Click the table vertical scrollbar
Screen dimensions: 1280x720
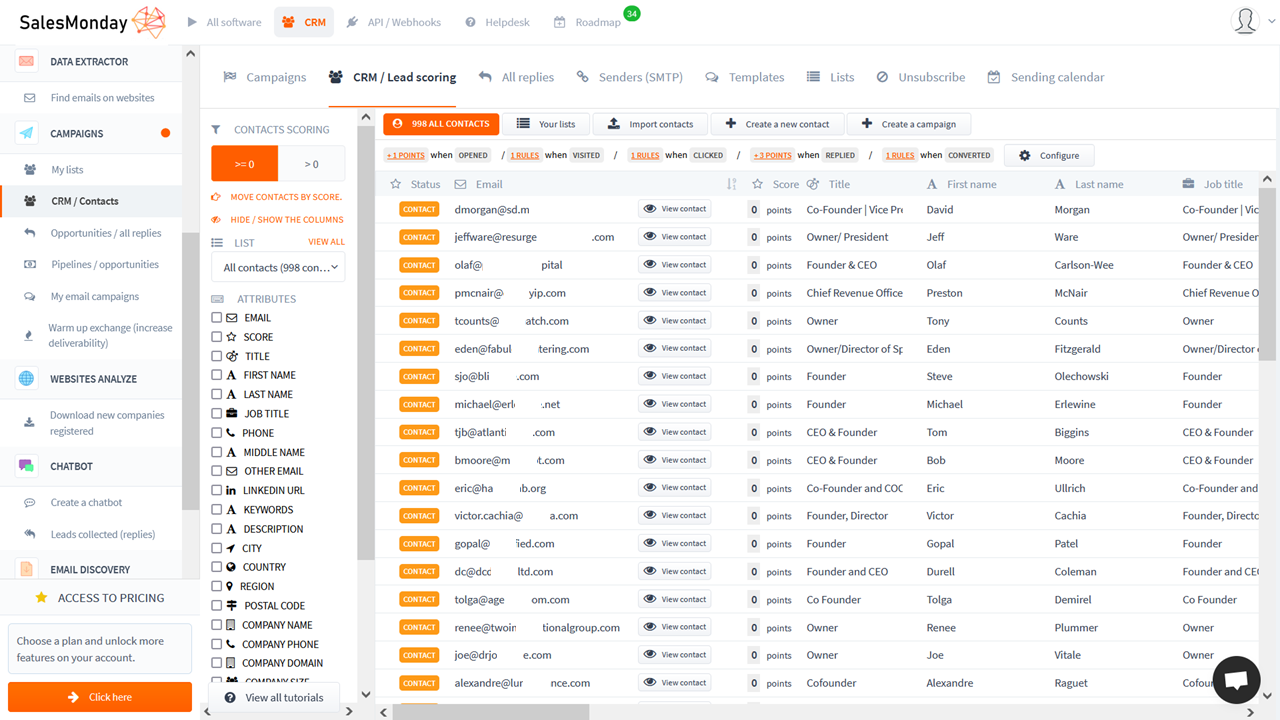[1267, 275]
